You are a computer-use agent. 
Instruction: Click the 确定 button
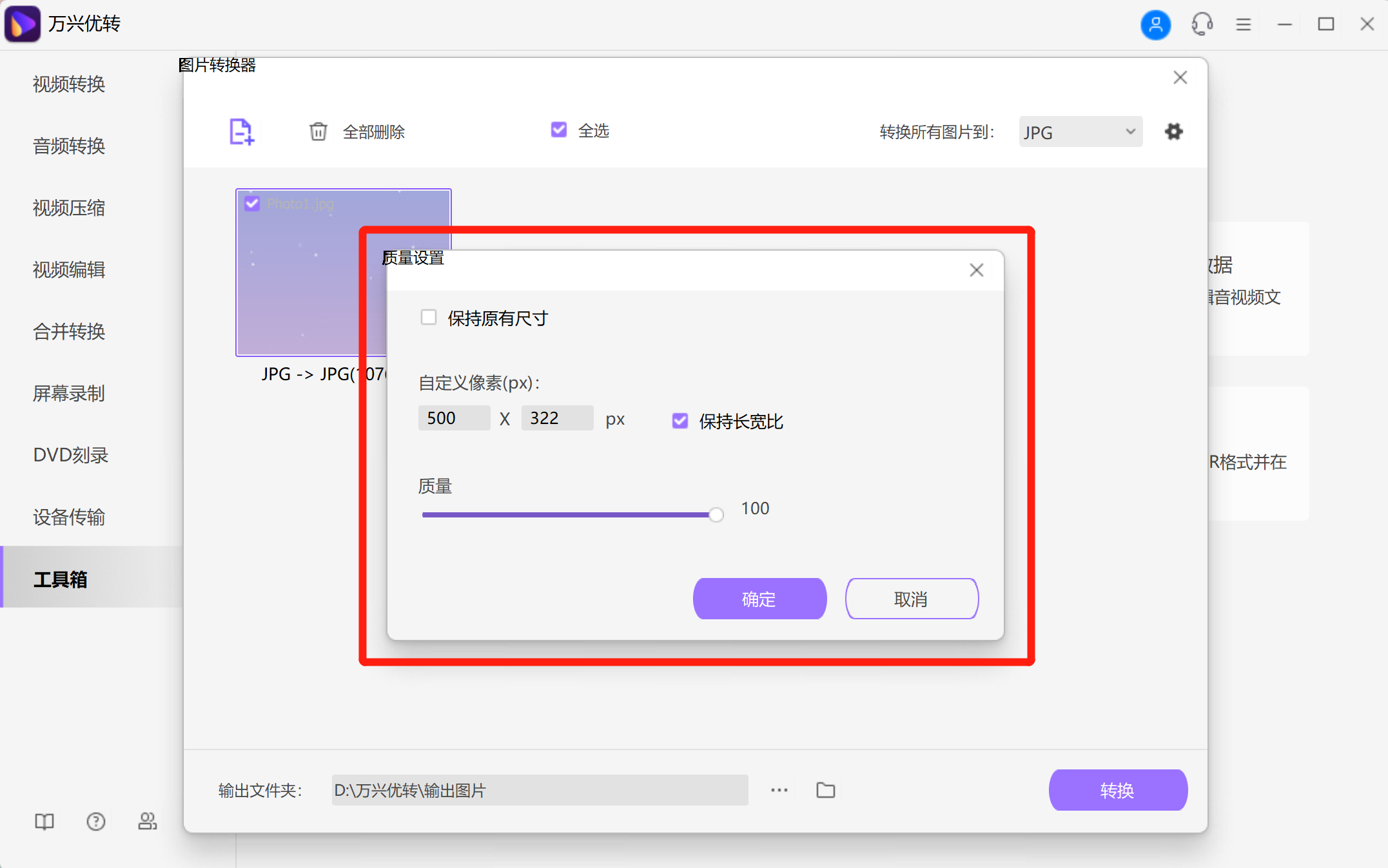[759, 599]
